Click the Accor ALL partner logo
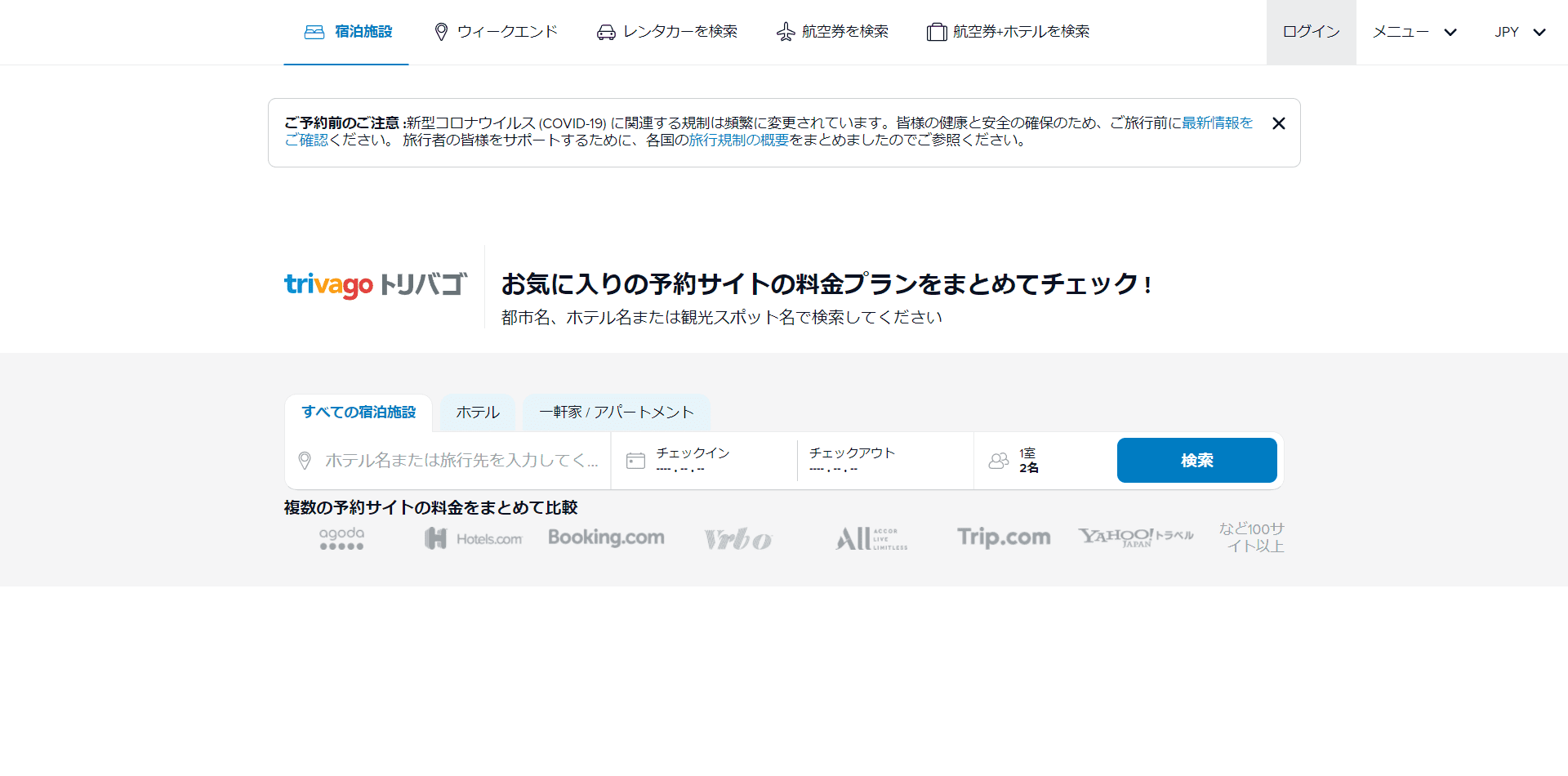This screenshot has width=1568, height=776. pos(871,538)
